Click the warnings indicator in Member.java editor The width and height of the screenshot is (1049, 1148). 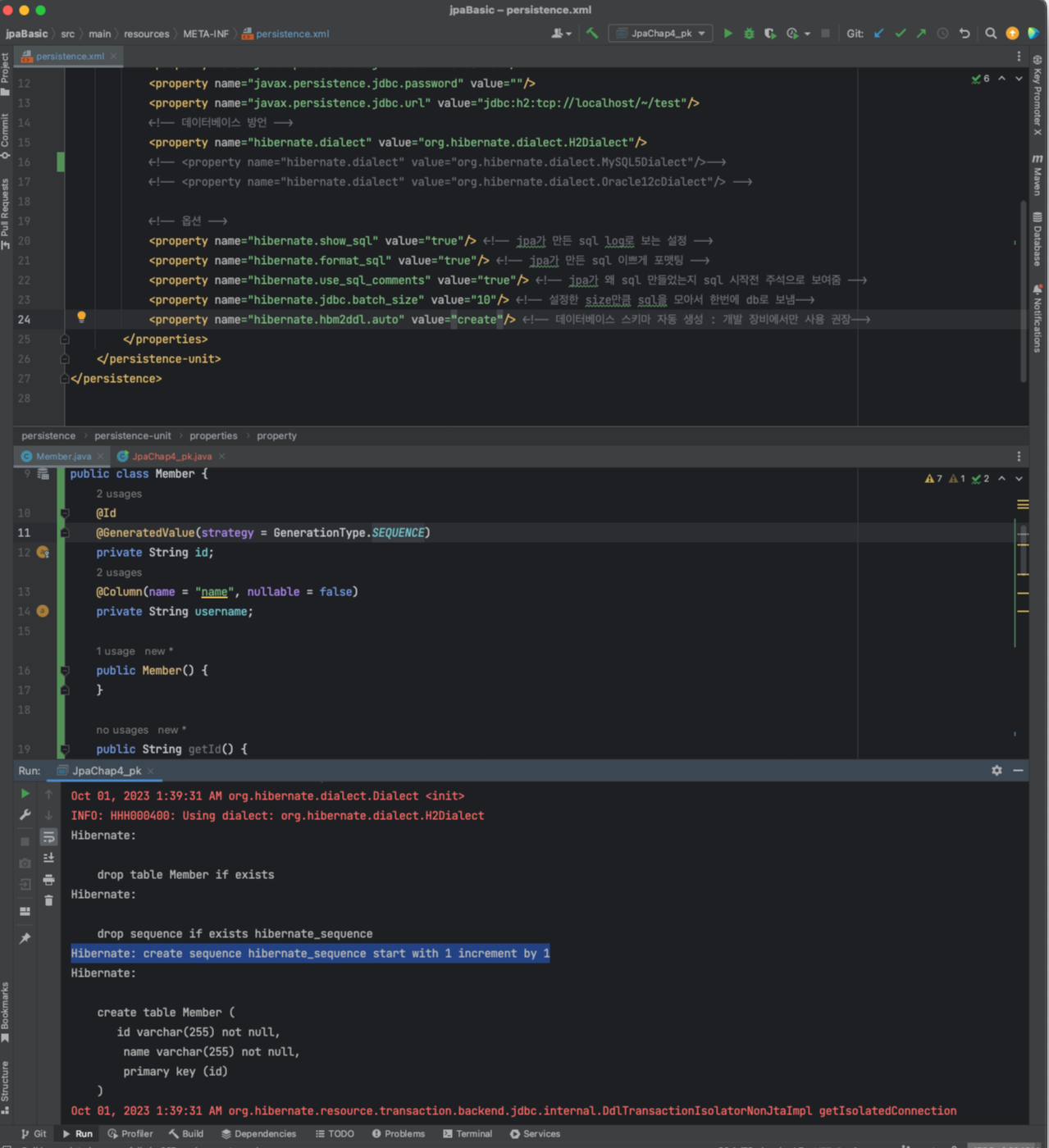pos(933,479)
